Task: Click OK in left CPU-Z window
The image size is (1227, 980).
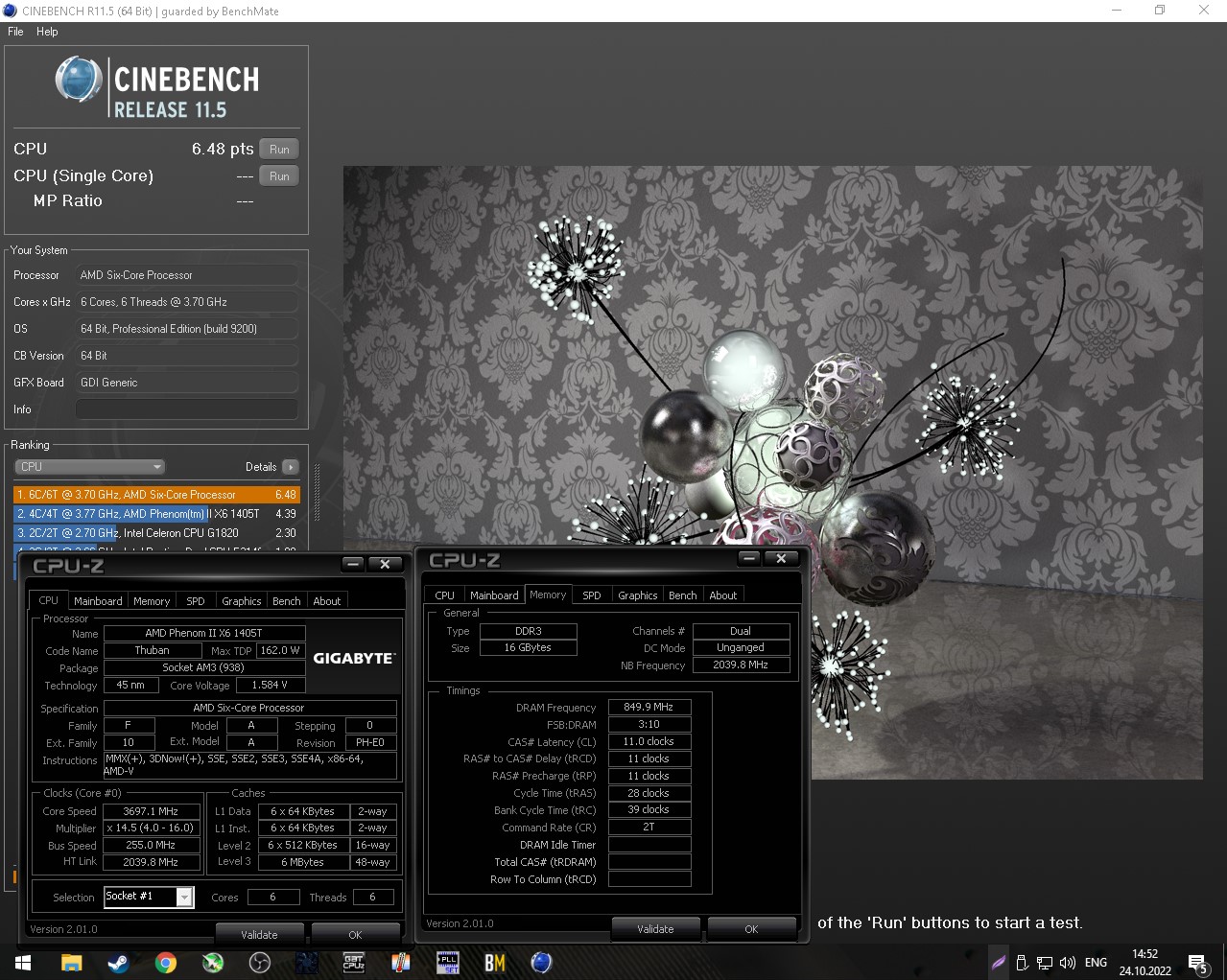Action: click(x=355, y=935)
